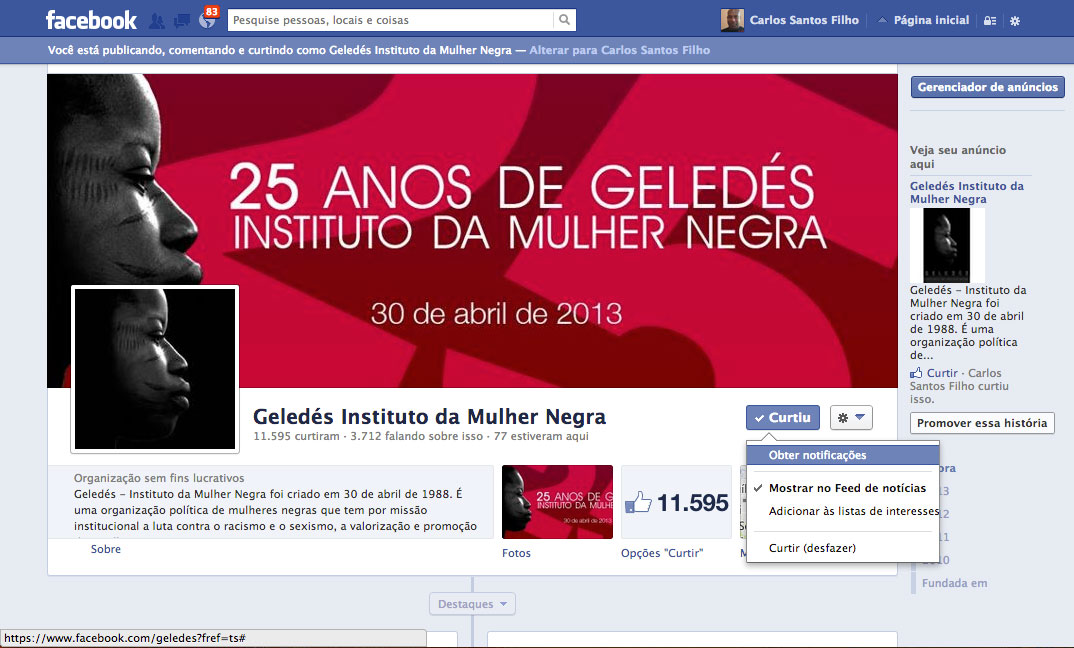Select Obter notificações menu item
The height and width of the screenshot is (648, 1074).
coord(842,455)
